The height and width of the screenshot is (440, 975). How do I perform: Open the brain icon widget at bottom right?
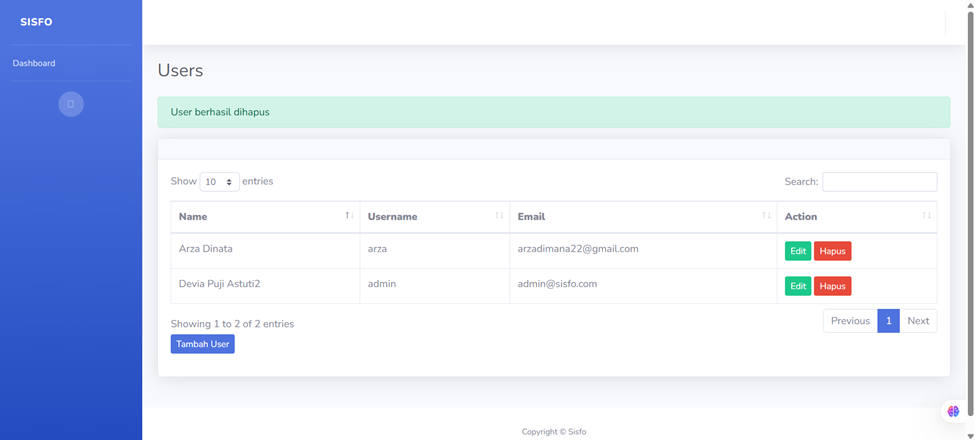click(x=953, y=411)
